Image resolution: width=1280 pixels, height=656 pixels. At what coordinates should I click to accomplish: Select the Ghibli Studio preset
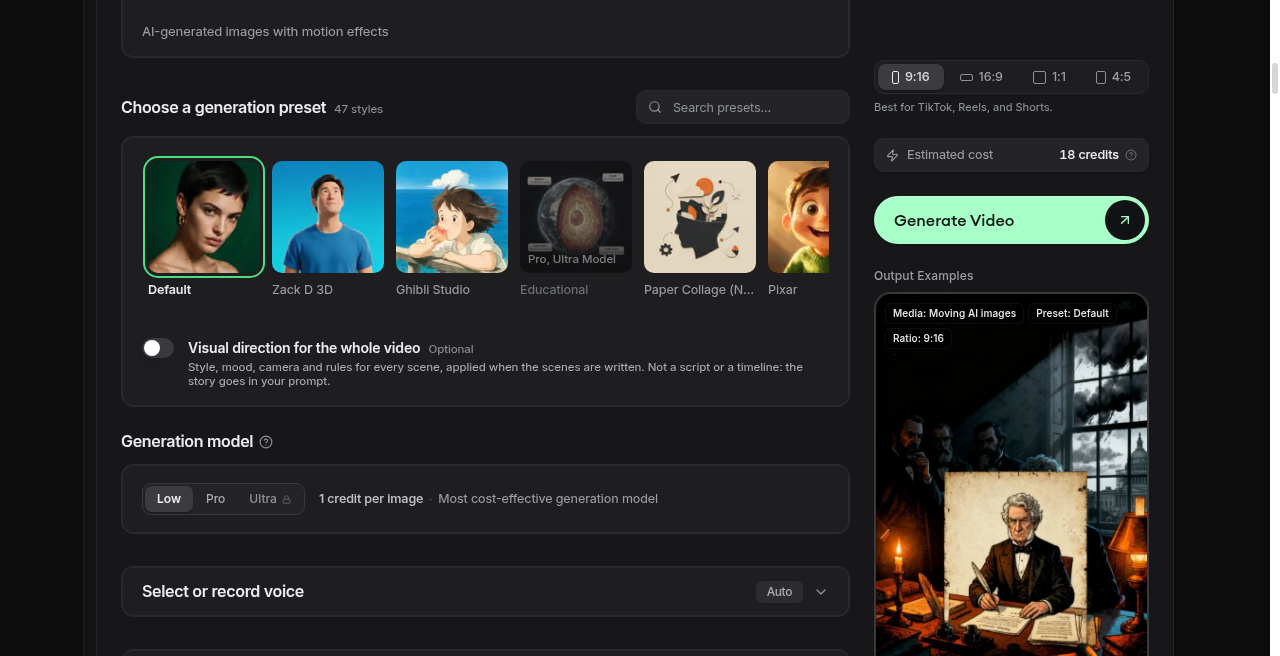452,217
